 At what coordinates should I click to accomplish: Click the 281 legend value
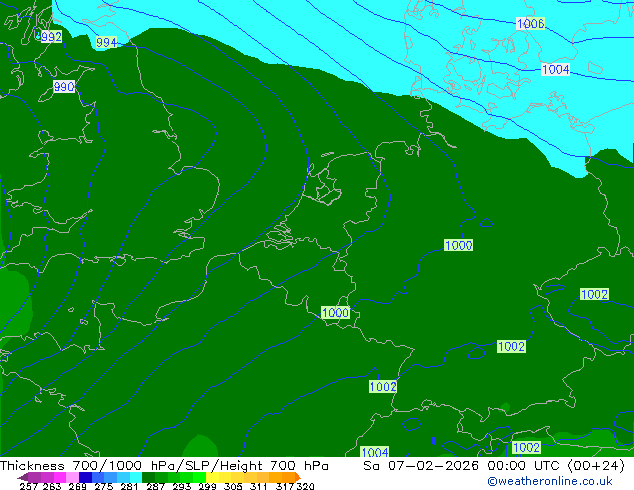(x=129, y=486)
